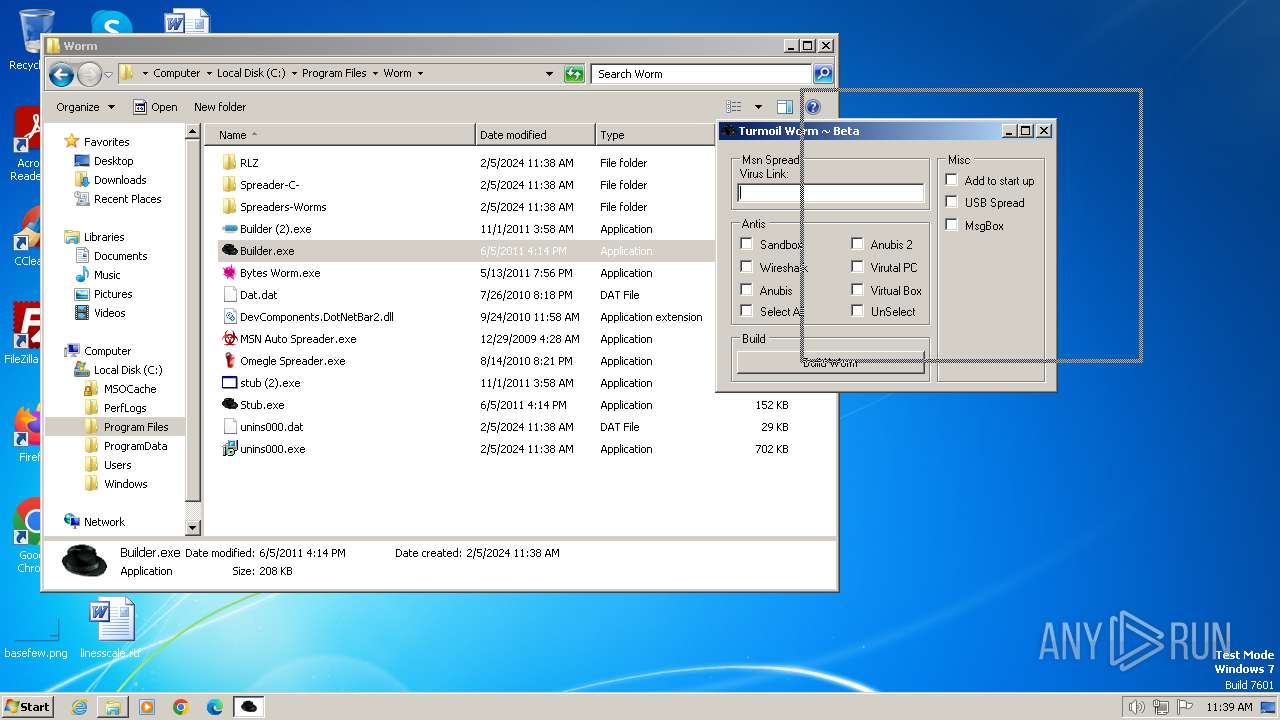Click the Start button
This screenshot has height=720, width=1280.
[28, 707]
